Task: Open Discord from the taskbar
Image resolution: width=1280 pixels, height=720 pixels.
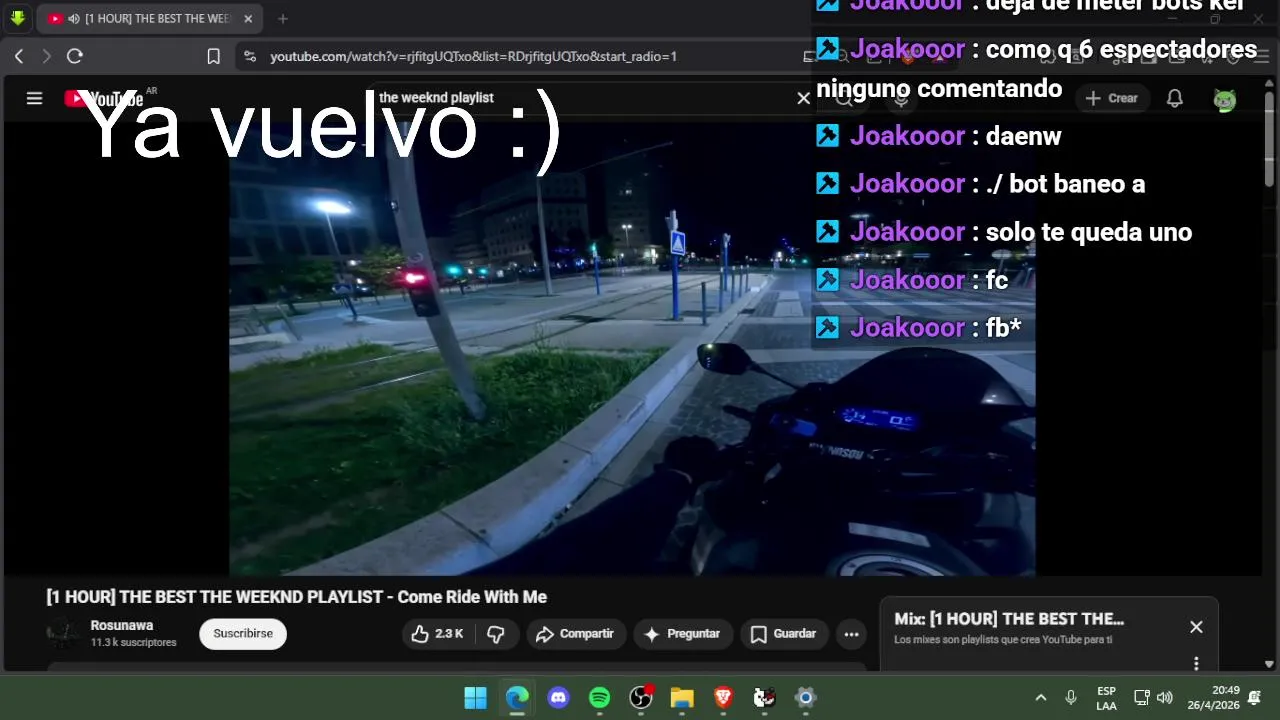Action: (x=558, y=697)
